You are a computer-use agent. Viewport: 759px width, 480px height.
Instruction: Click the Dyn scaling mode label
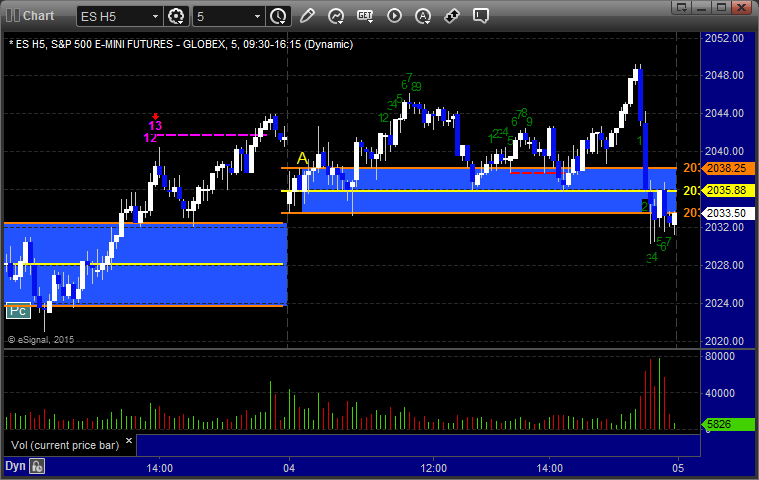click(x=15, y=466)
